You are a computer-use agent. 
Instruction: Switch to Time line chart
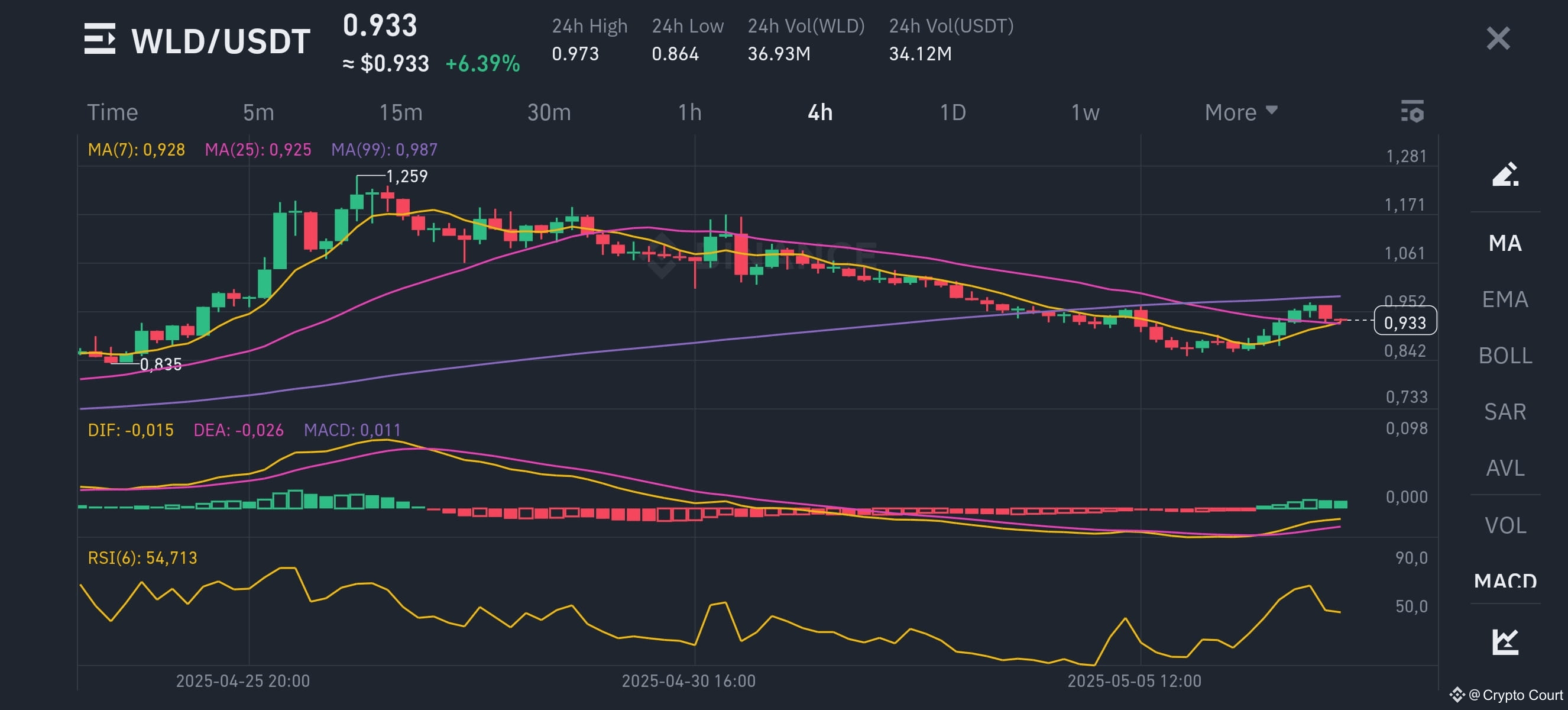[112, 112]
